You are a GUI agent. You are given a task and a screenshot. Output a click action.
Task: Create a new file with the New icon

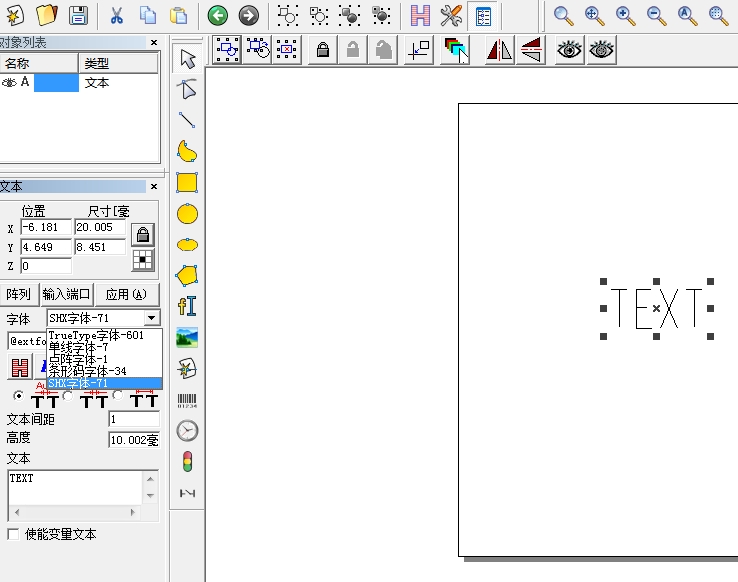[x=15, y=15]
